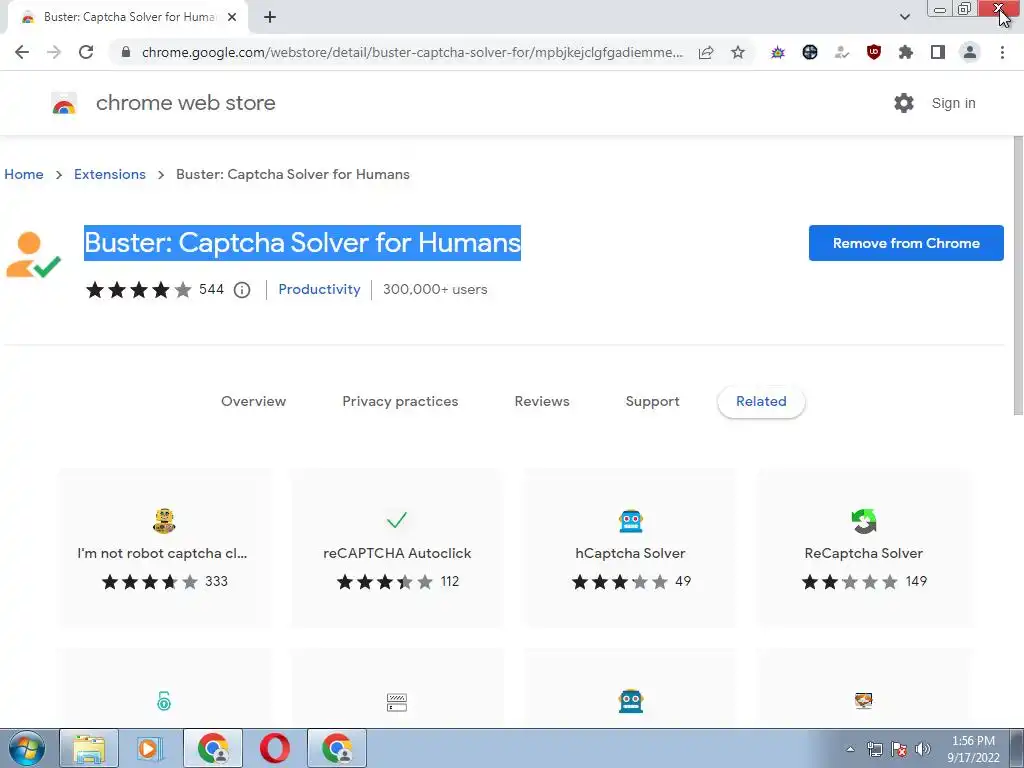Open hCaptcha Solver card title
This screenshot has height=768, width=1024.
(x=630, y=553)
